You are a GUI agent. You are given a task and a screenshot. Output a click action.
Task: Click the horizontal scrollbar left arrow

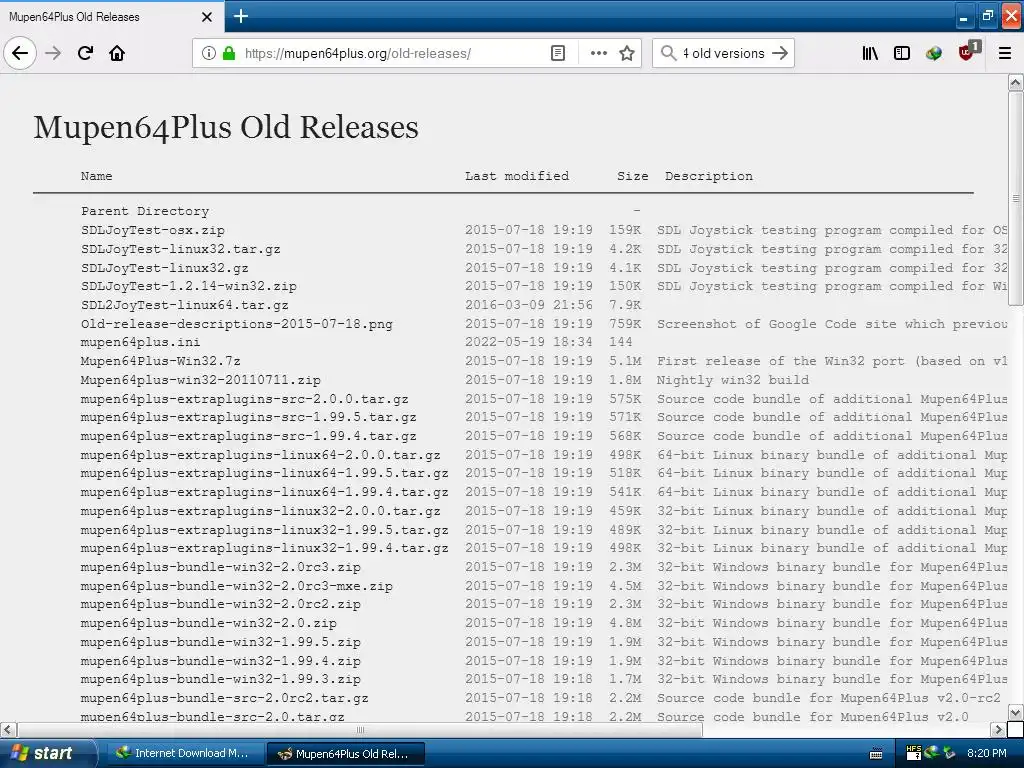tap(8, 729)
